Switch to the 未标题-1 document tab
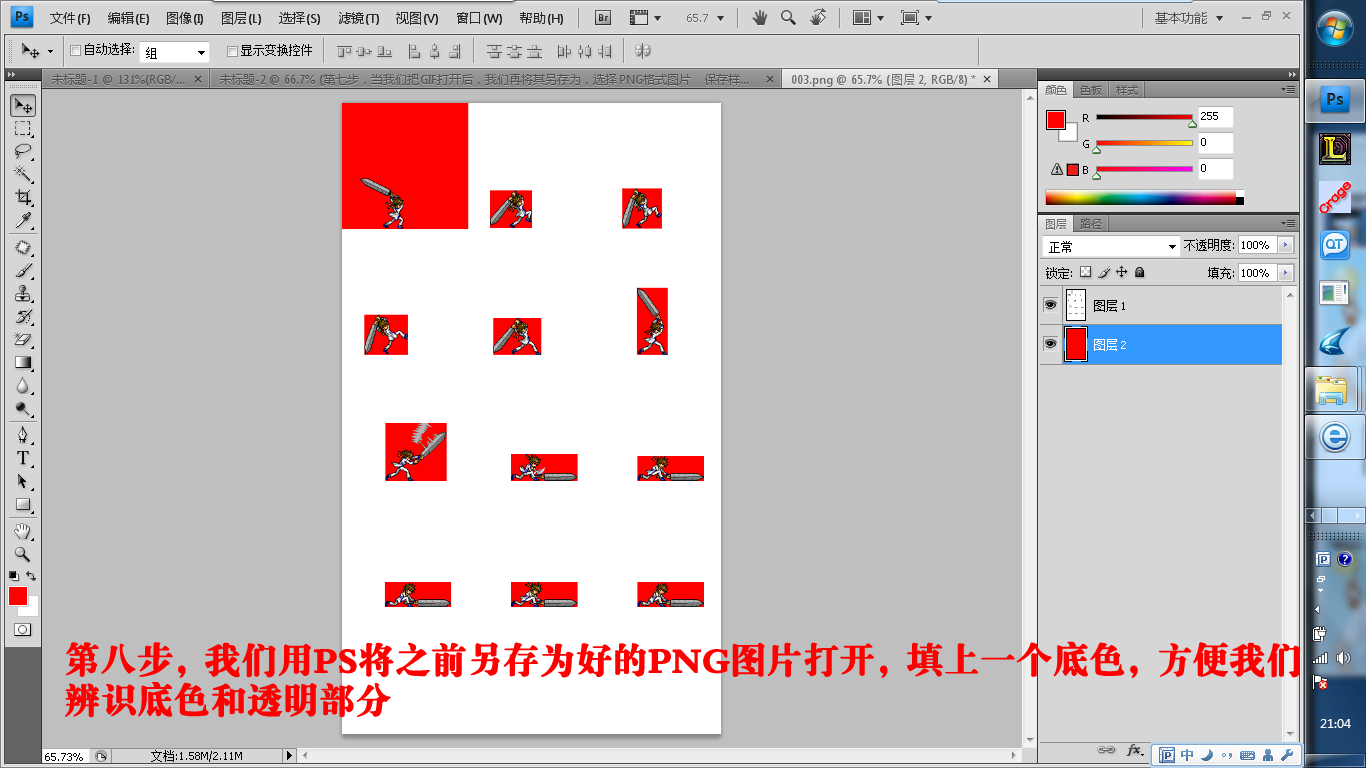 118,79
